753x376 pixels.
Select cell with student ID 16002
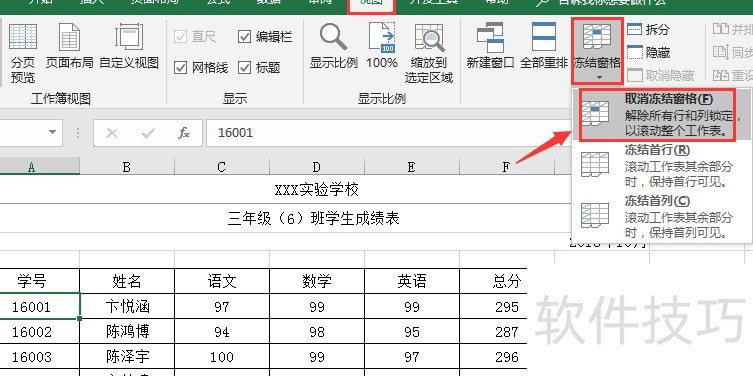pos(40,331)
